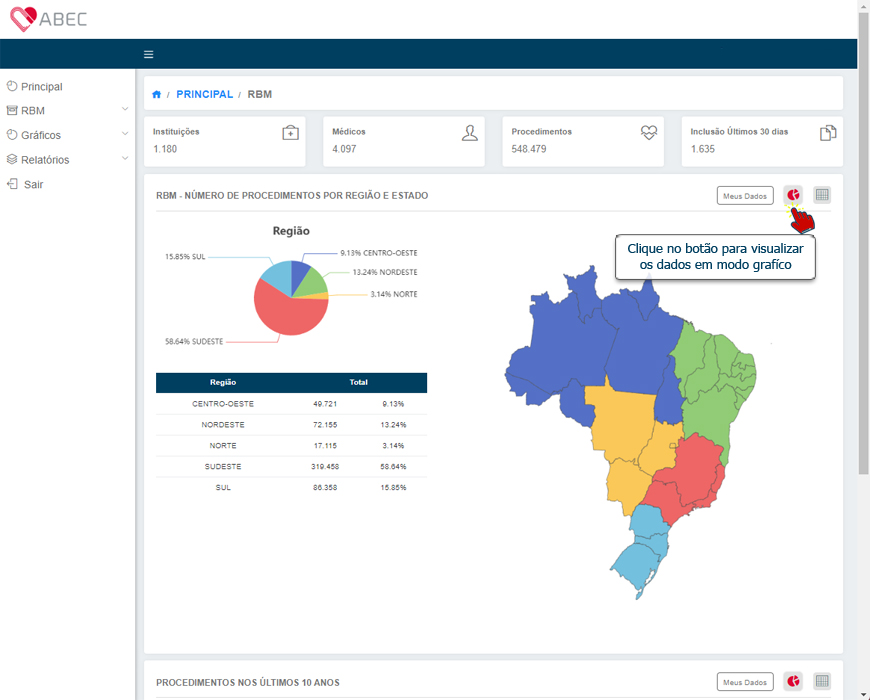The height and width of the screenshot is (700, 870).
Task: Select the CENTRO-OESTE table row
Action: 291,404
